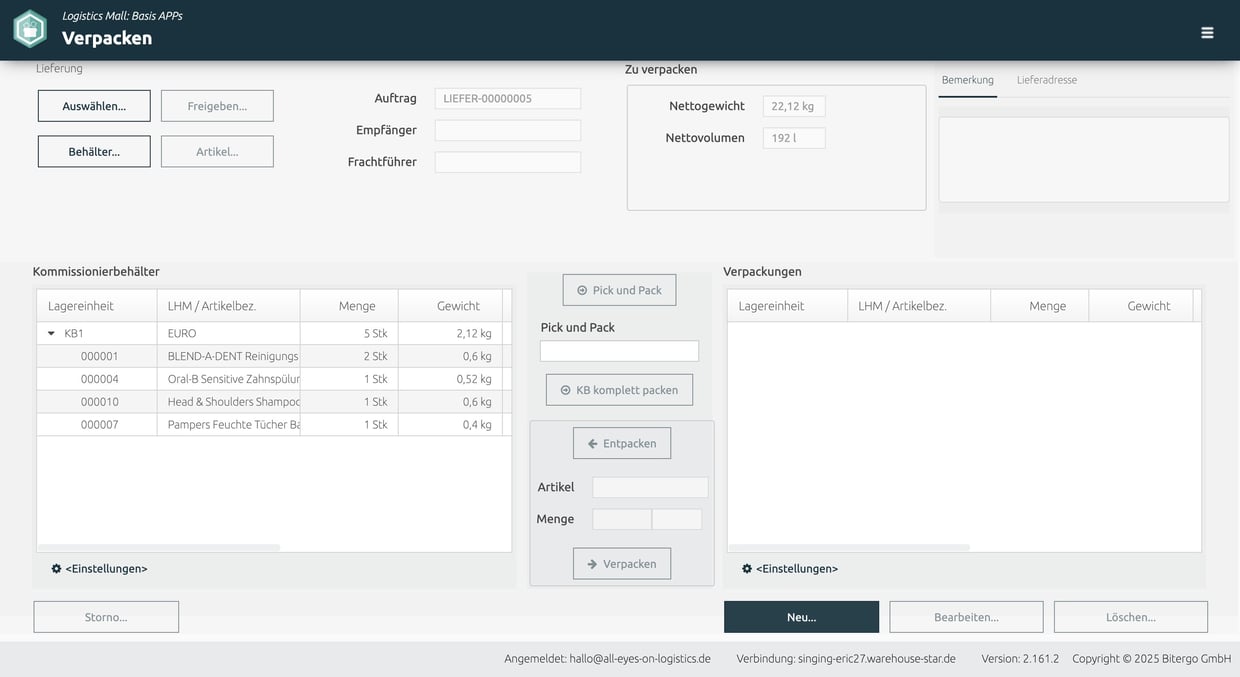Click the Verpacken app logo icon

[x=30, y=29]
